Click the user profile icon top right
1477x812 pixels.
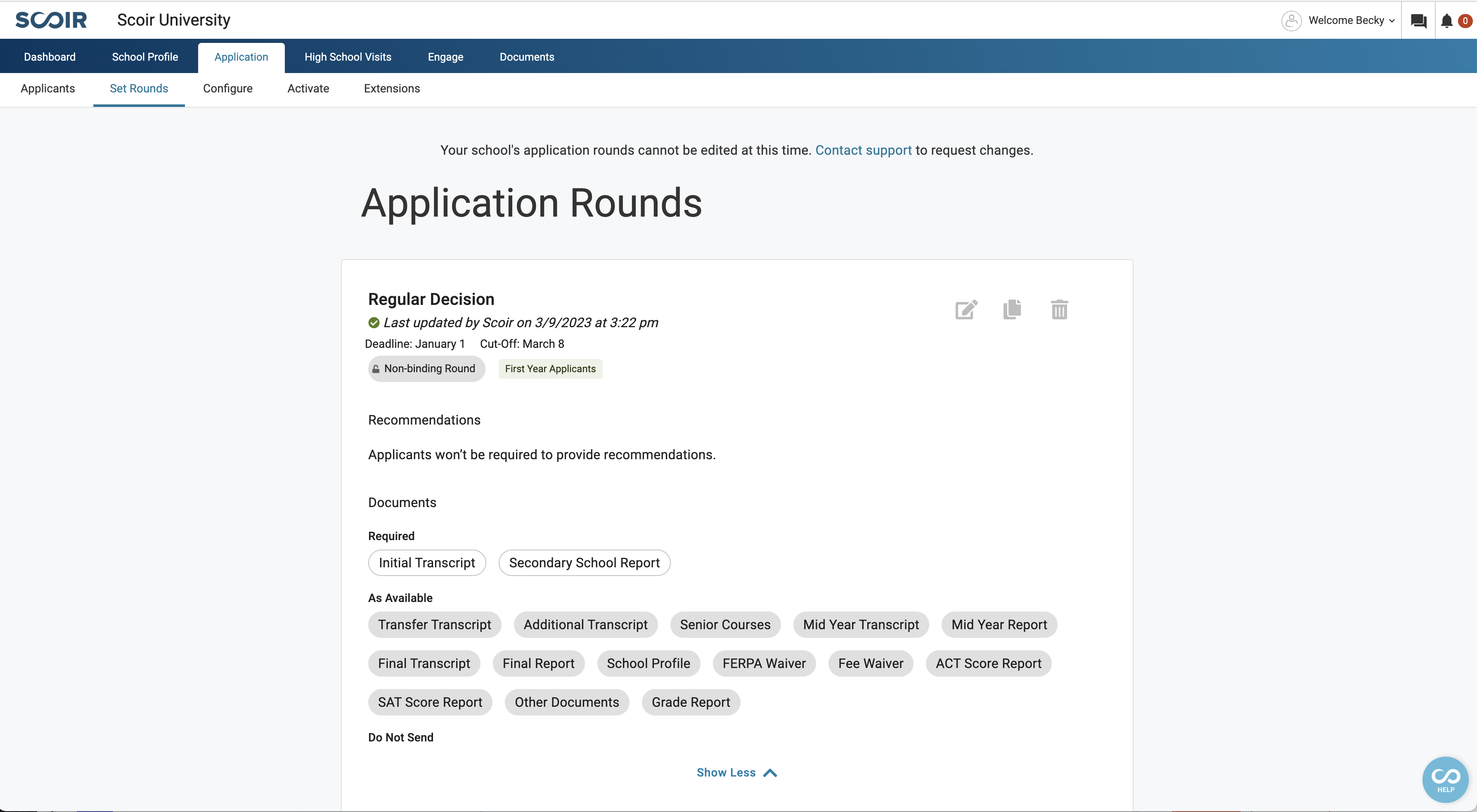pos(1291,20)
